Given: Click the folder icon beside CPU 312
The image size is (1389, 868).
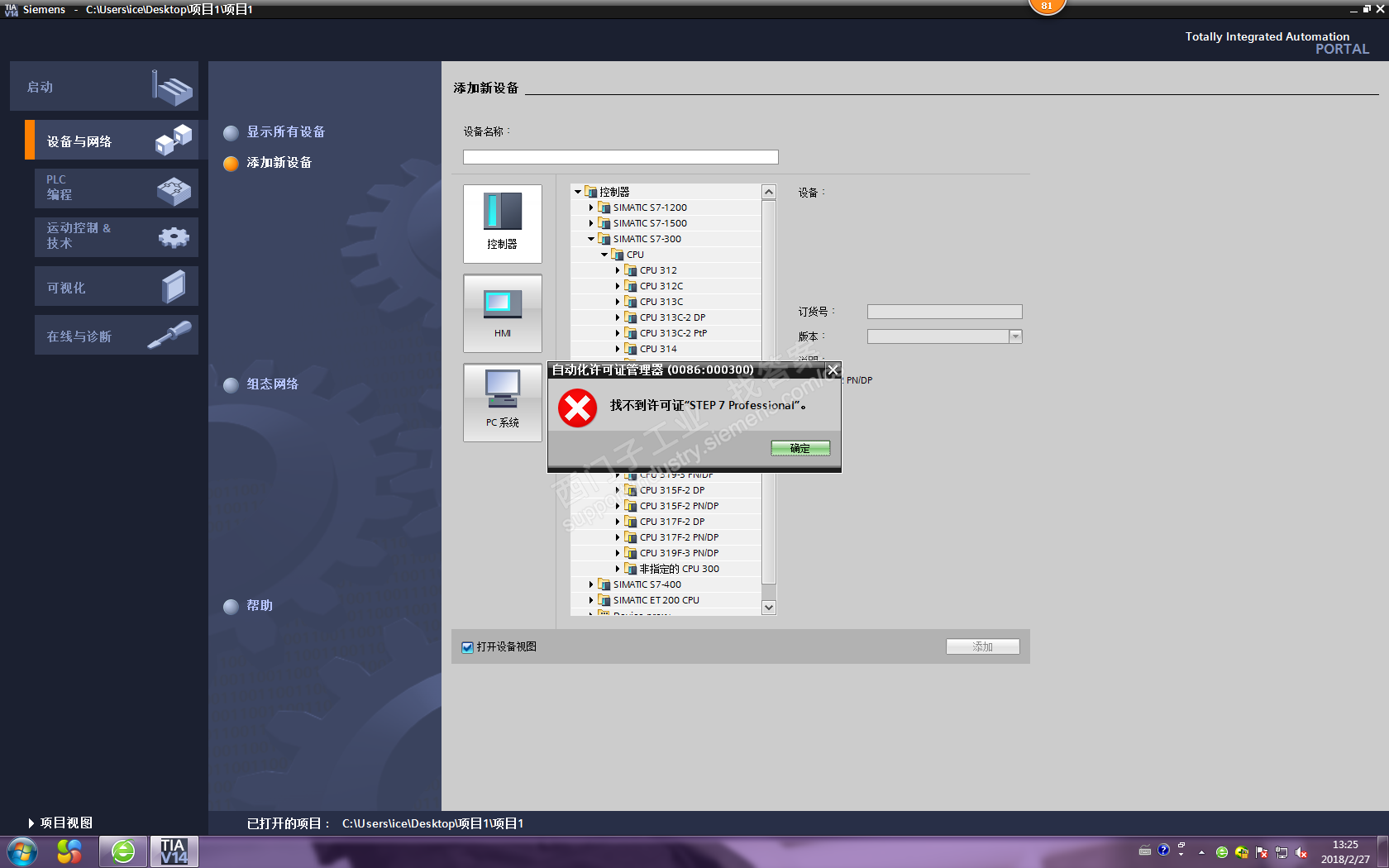Looking at the screenshot, I should click(631, 270).
